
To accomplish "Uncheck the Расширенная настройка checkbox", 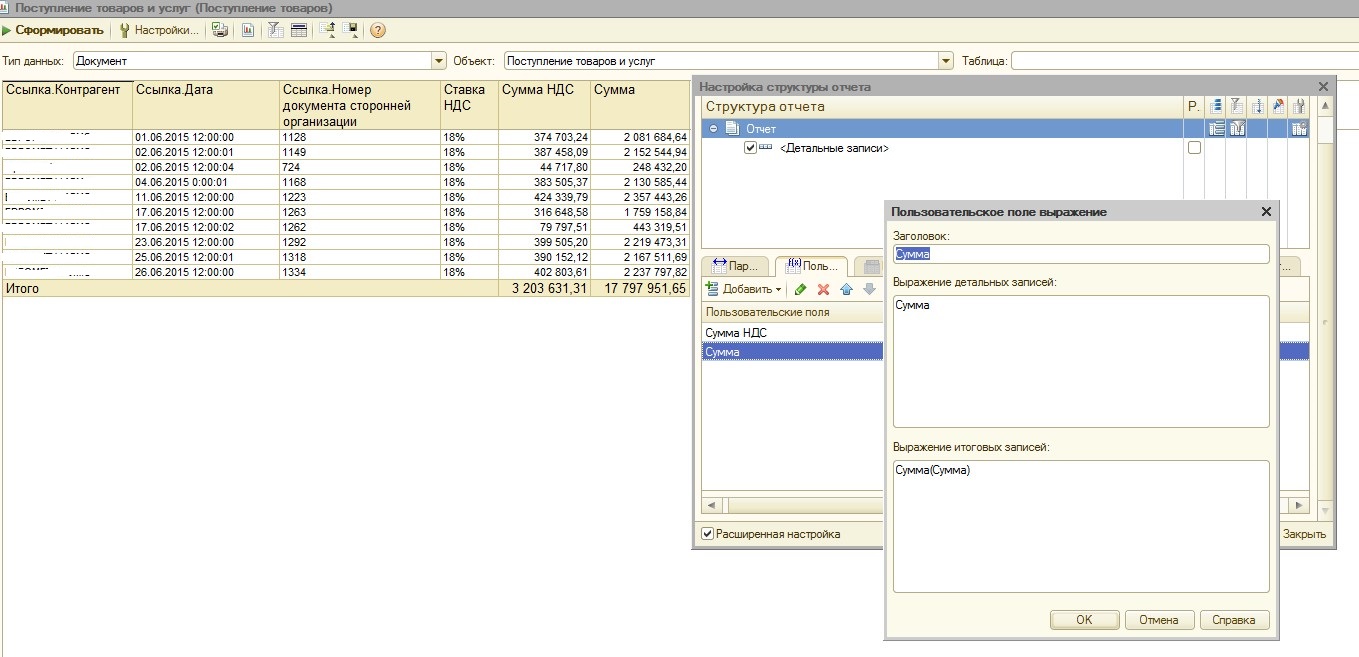I will (x=708, y=534).
